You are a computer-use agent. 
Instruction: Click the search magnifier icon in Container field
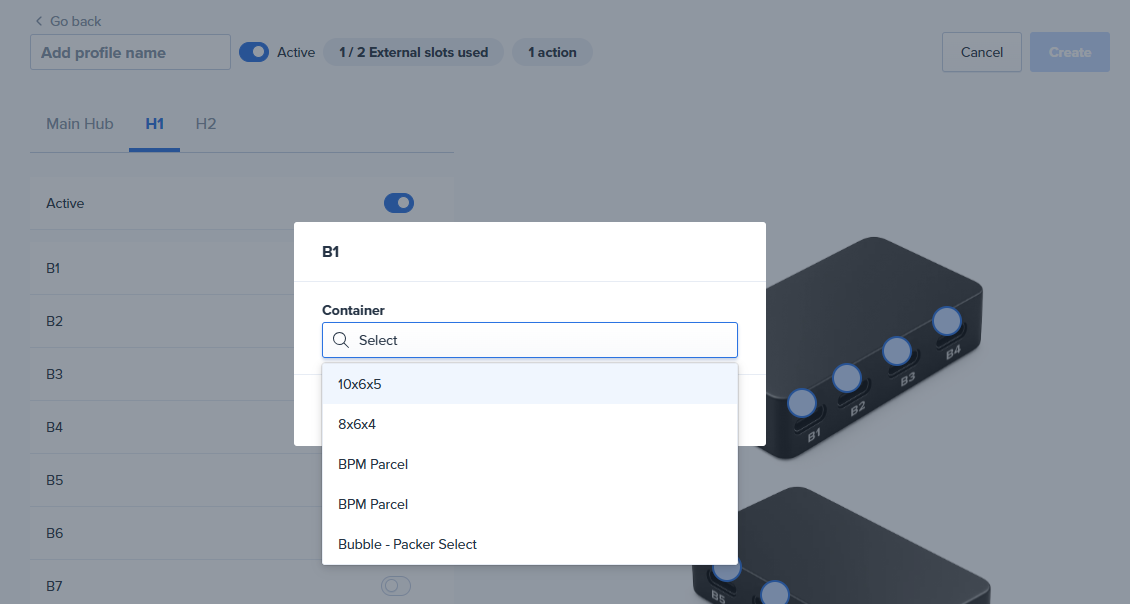(x=340, y=340)
